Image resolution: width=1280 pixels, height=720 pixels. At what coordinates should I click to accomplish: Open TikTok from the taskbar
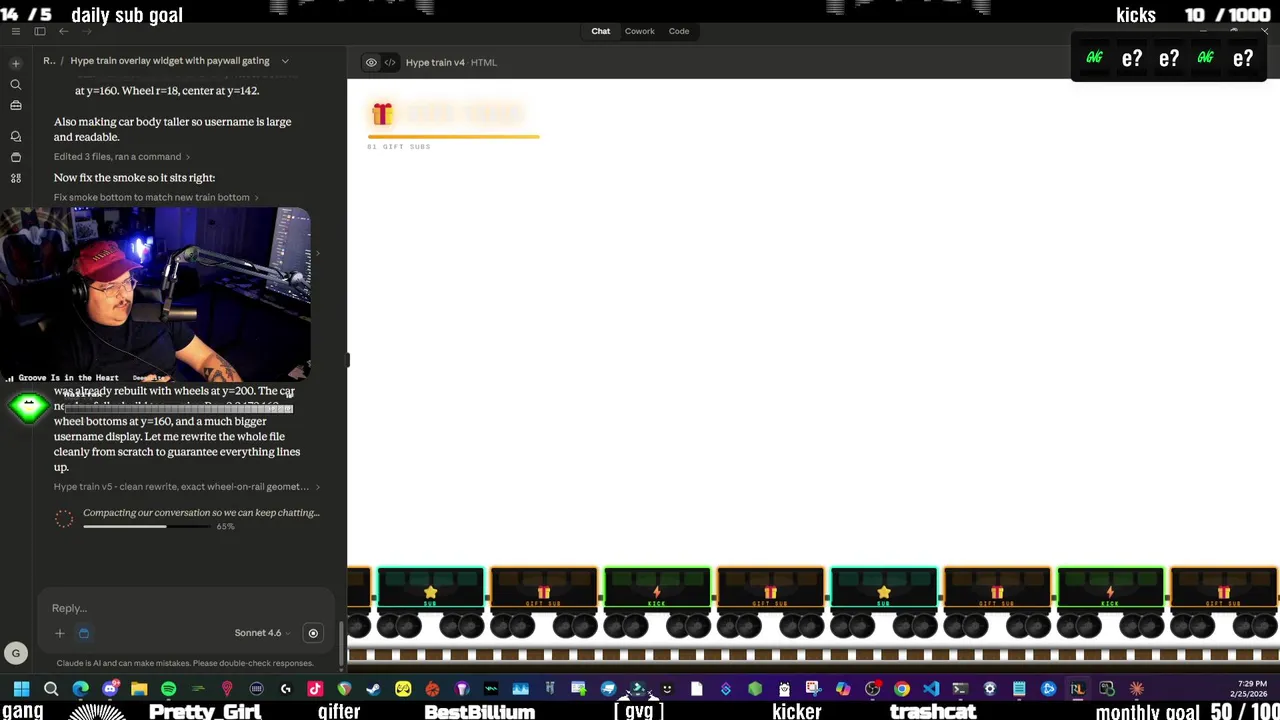(315, 688)
